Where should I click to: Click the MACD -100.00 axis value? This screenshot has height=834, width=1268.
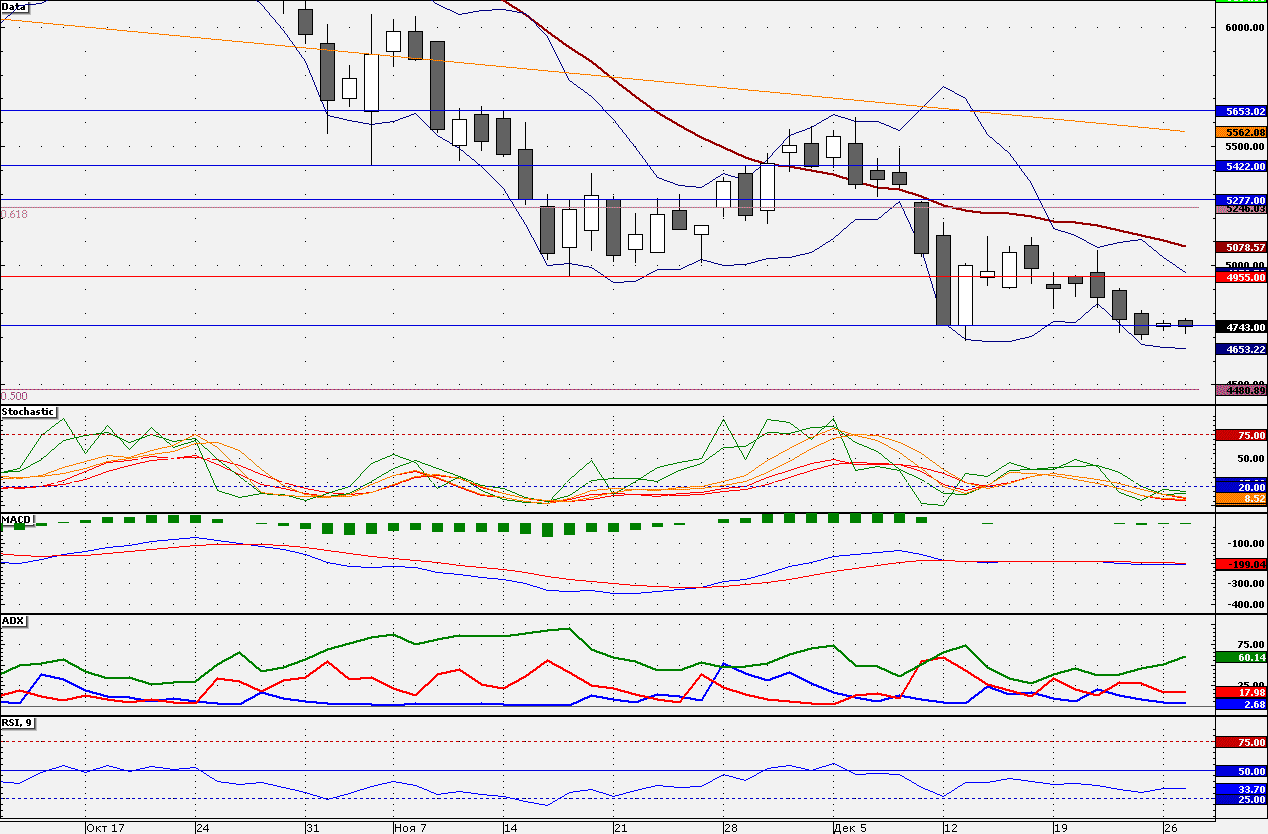pos(1247,544)
